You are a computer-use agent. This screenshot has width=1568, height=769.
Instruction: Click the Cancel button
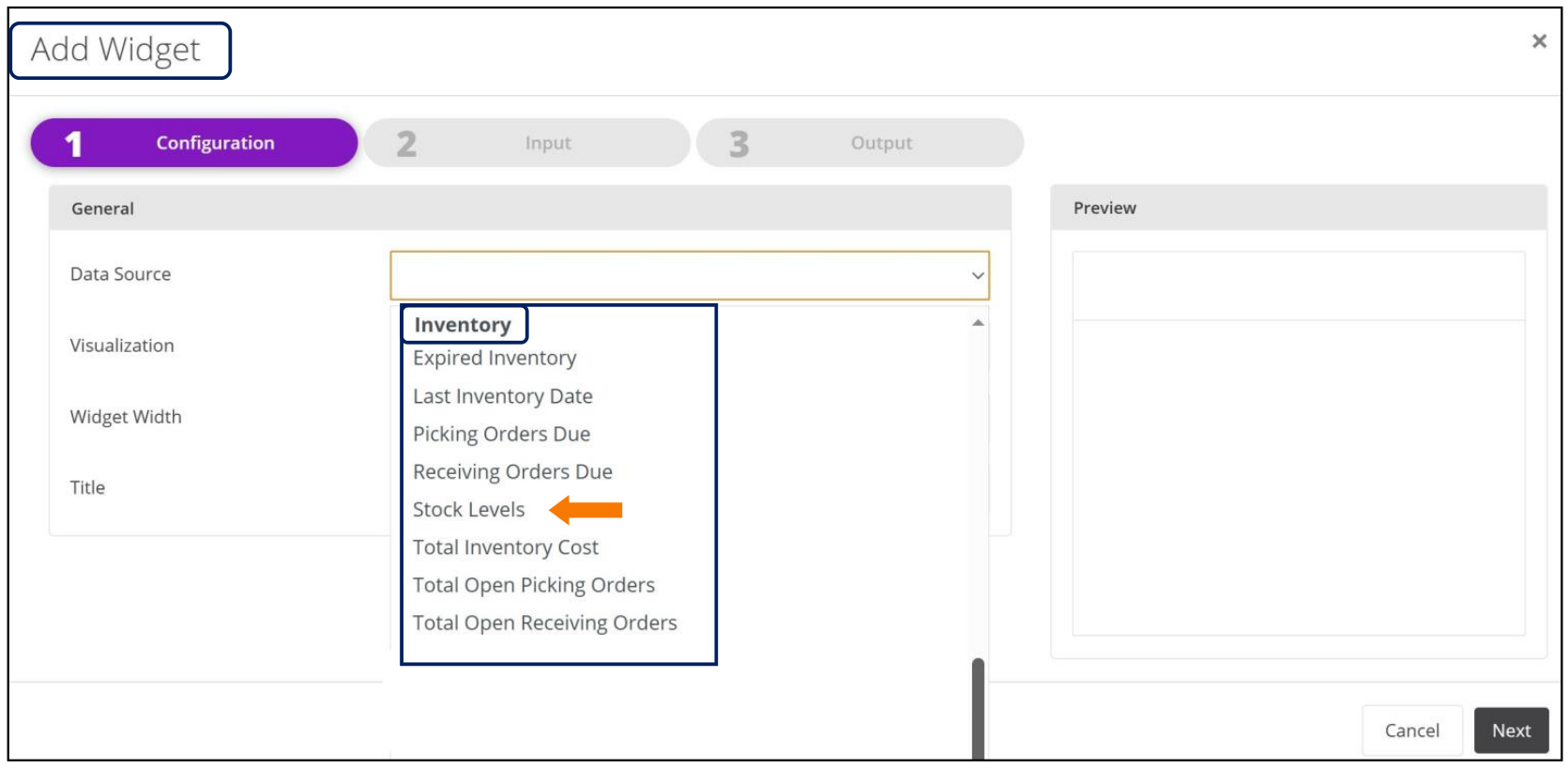click(x=1412, y=731)
